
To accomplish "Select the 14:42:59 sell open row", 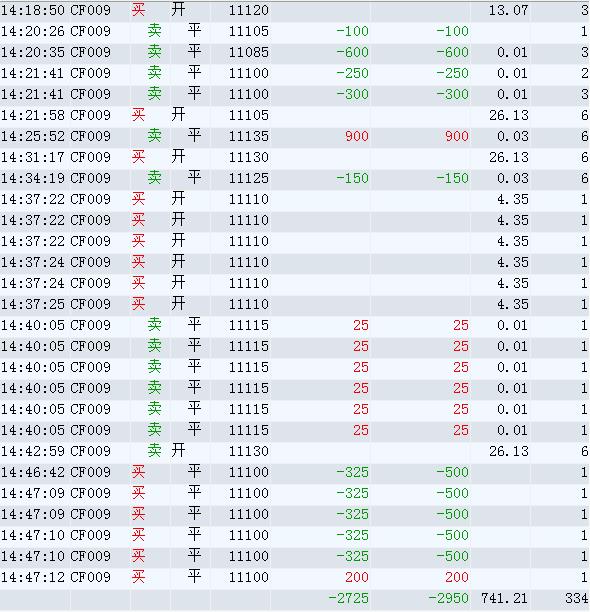I will pyautogui.click(x=295, y=451).
